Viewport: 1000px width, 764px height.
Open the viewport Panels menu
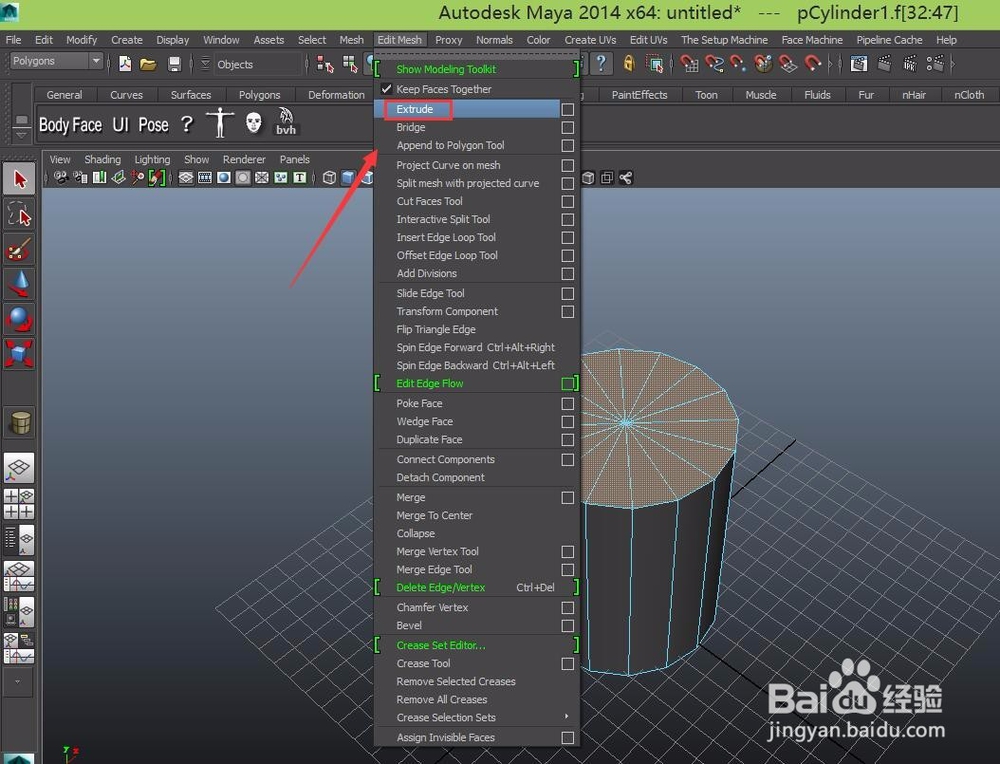click(295, 159)
